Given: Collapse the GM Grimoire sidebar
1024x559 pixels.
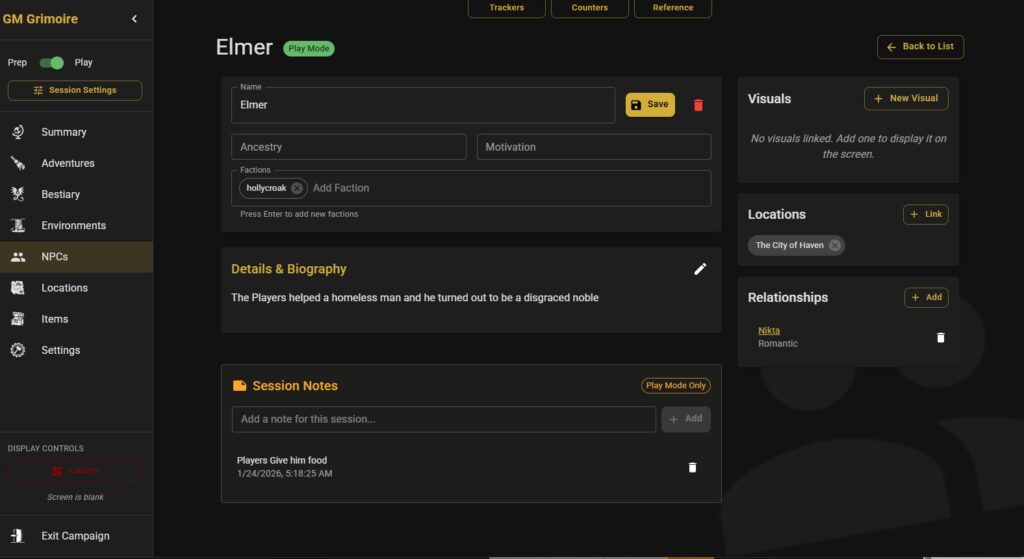Looking at the screenshot, I should click(x=135, y=19).
